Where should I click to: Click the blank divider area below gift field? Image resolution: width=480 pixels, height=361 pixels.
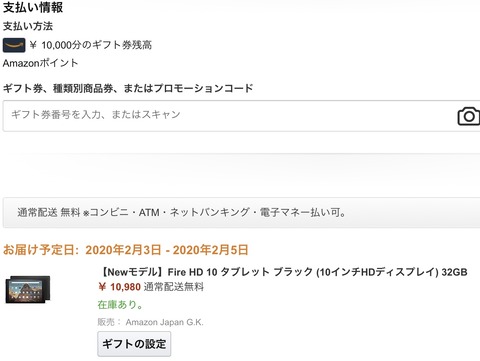tap(241, 167)
